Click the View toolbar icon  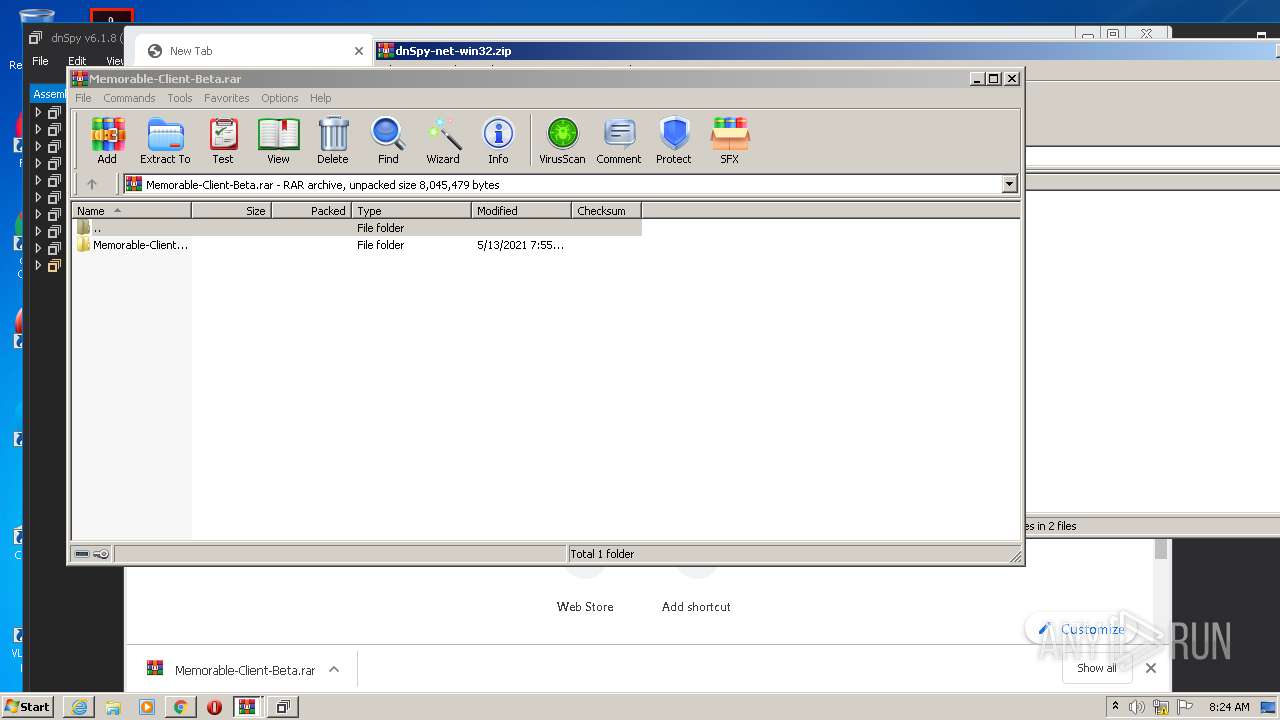[x=278, y=141]
